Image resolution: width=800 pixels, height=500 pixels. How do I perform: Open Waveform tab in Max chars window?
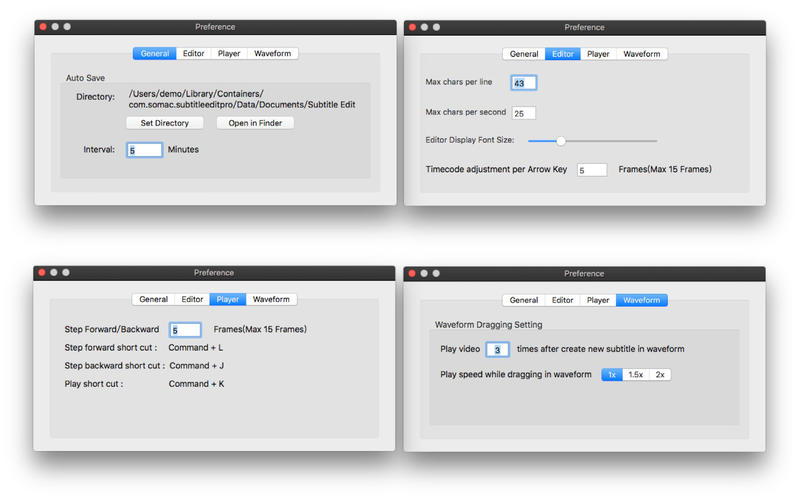tap(642, 54)
